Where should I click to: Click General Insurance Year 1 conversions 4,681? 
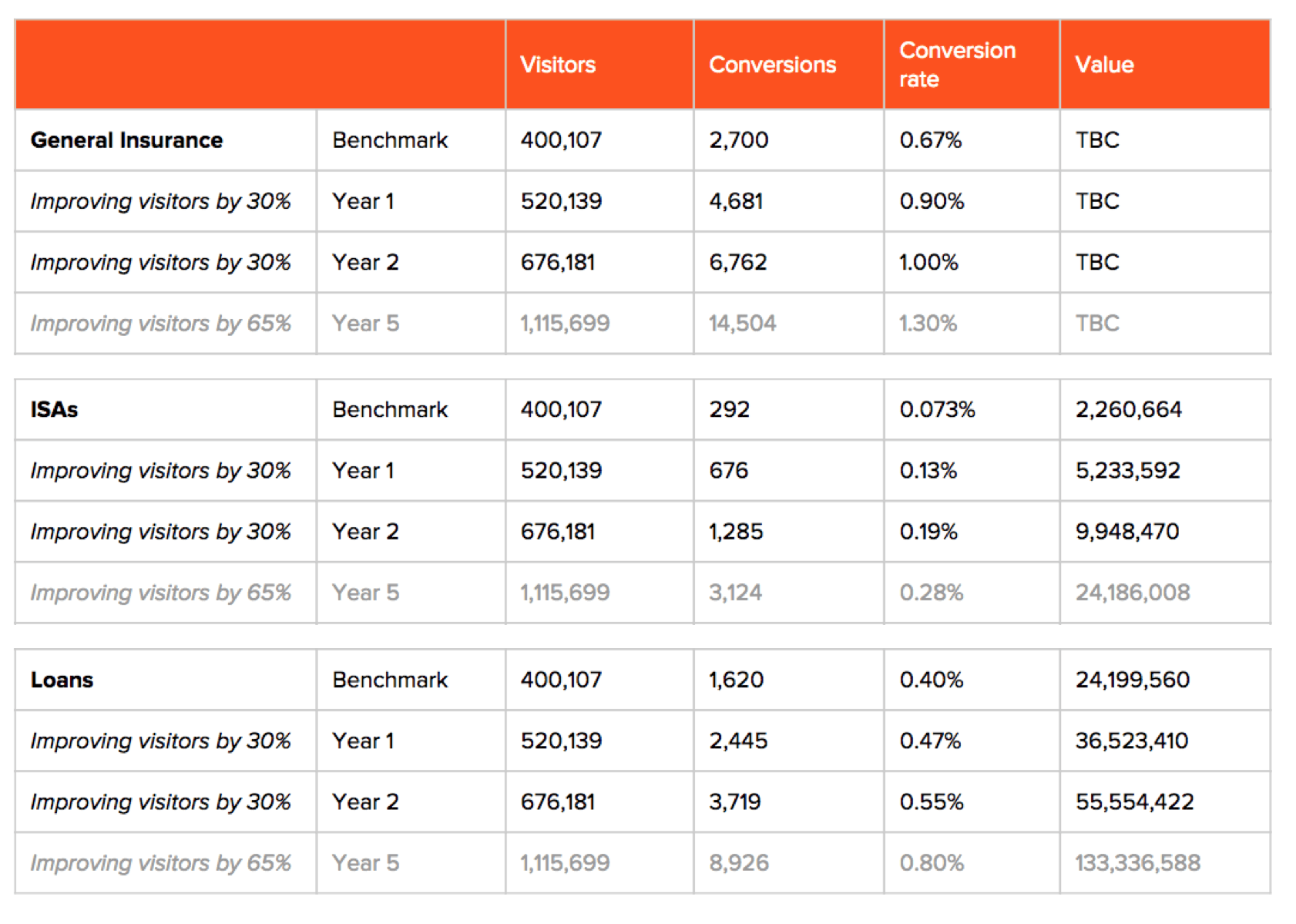click(x=736, y=201)
